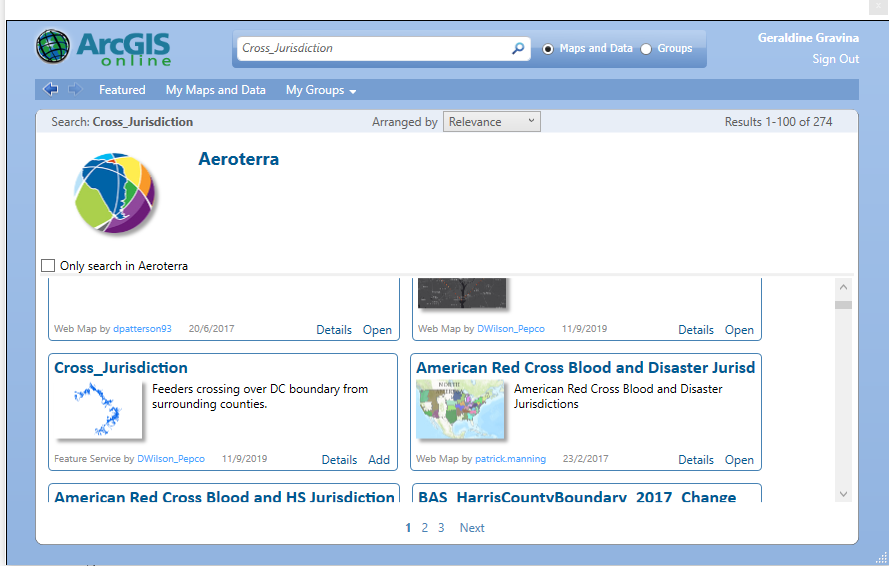Click the patrick.manning author link

pyautogui.click(x=510, y=458)
